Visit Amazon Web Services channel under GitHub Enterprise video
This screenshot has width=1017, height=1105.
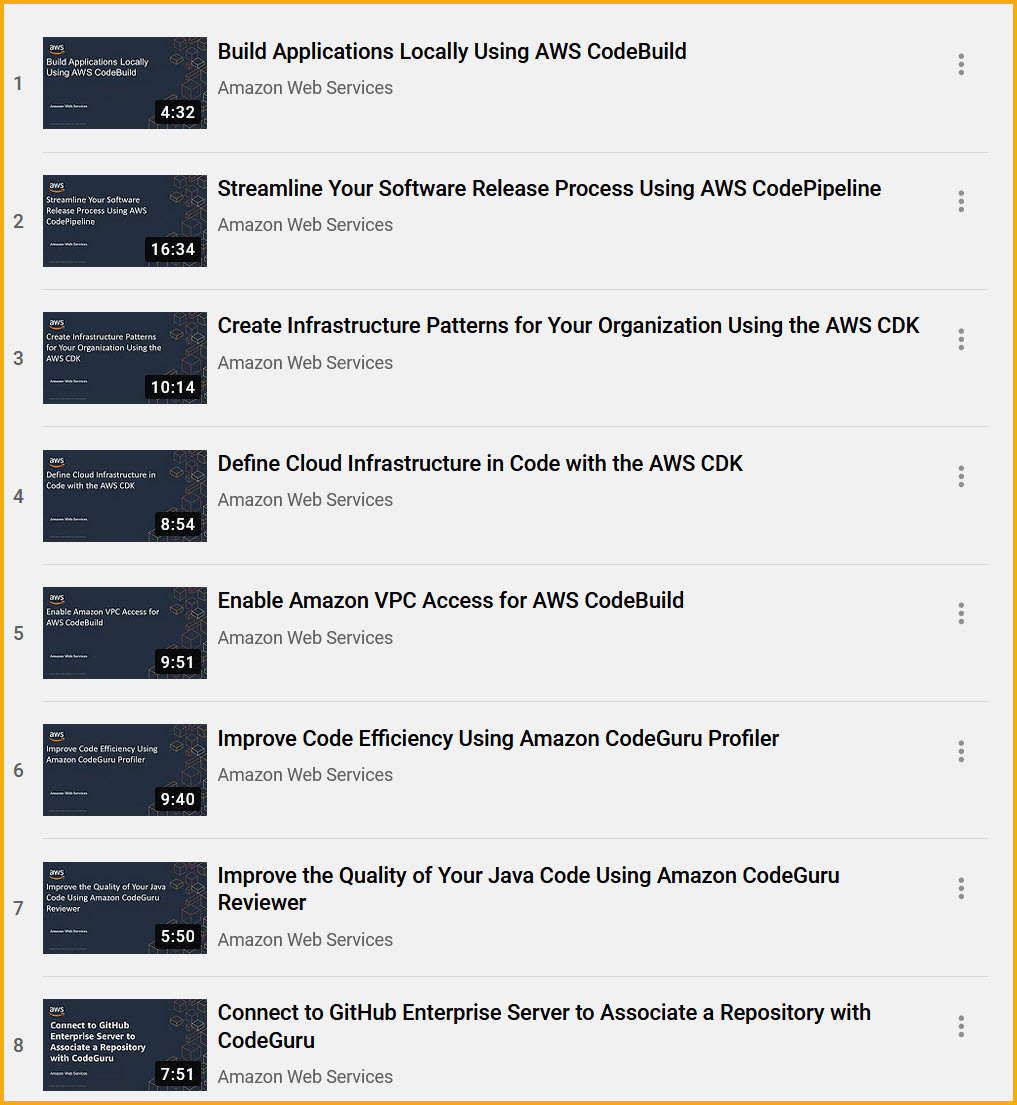tap(305, 1077)
